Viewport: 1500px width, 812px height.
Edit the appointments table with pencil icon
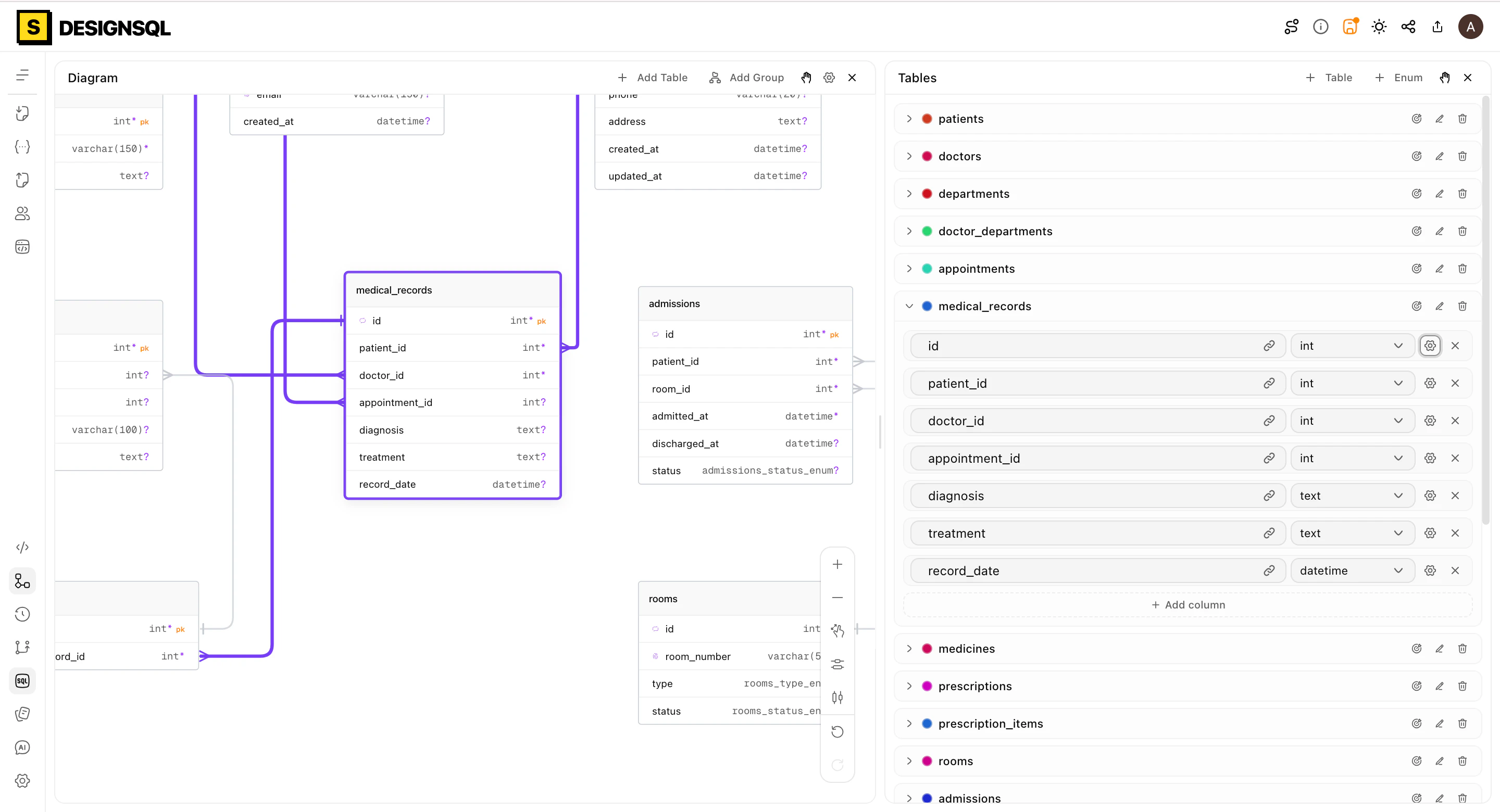[x=1440, y=269]
